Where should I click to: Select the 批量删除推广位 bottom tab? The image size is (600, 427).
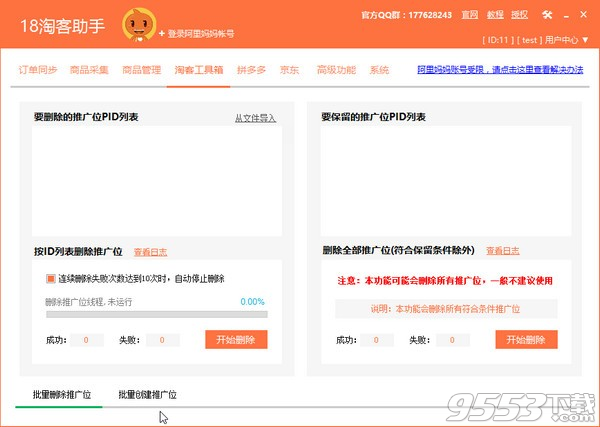62,394
